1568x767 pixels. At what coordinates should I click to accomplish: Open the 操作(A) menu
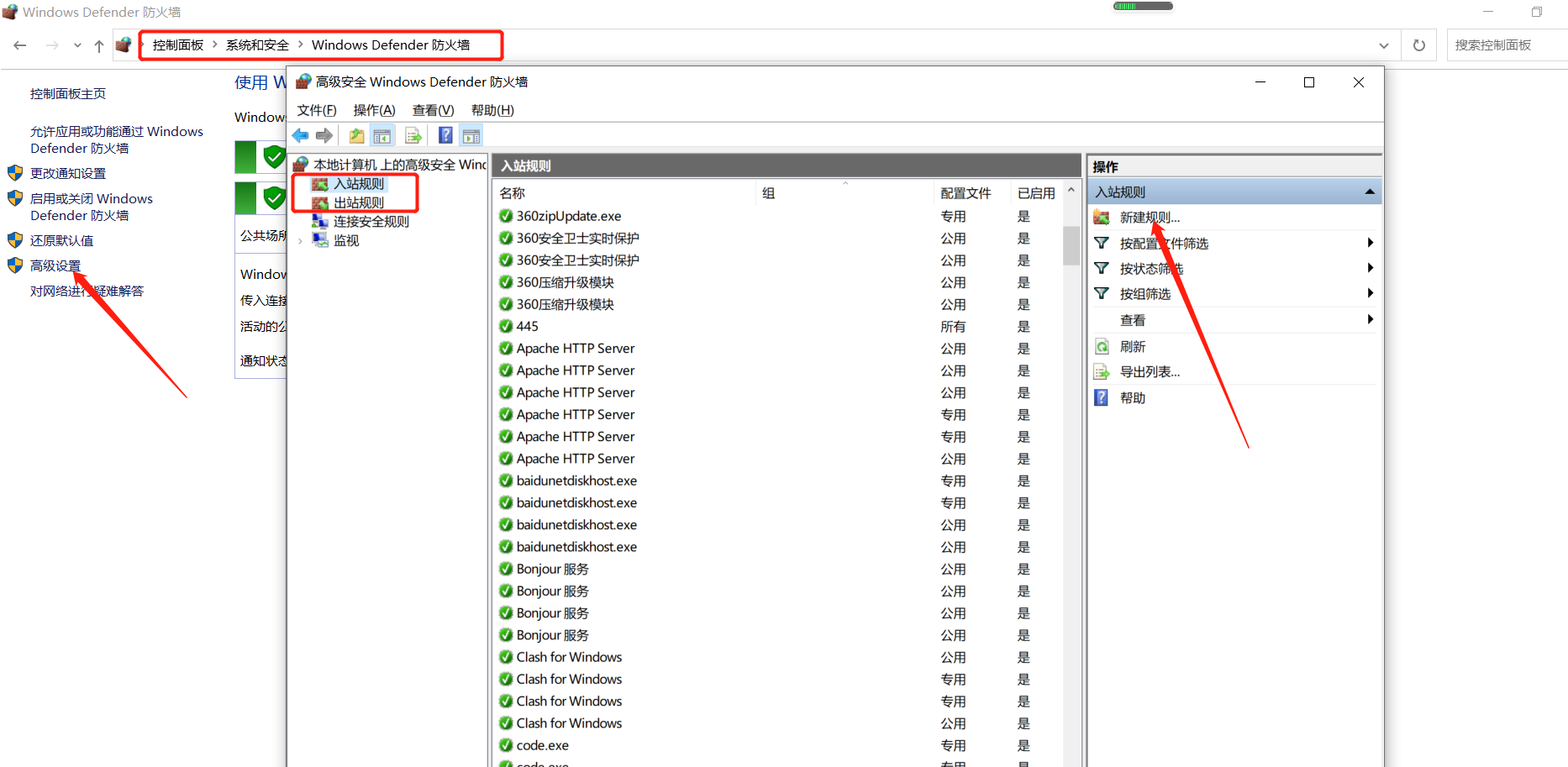[374, 110]
